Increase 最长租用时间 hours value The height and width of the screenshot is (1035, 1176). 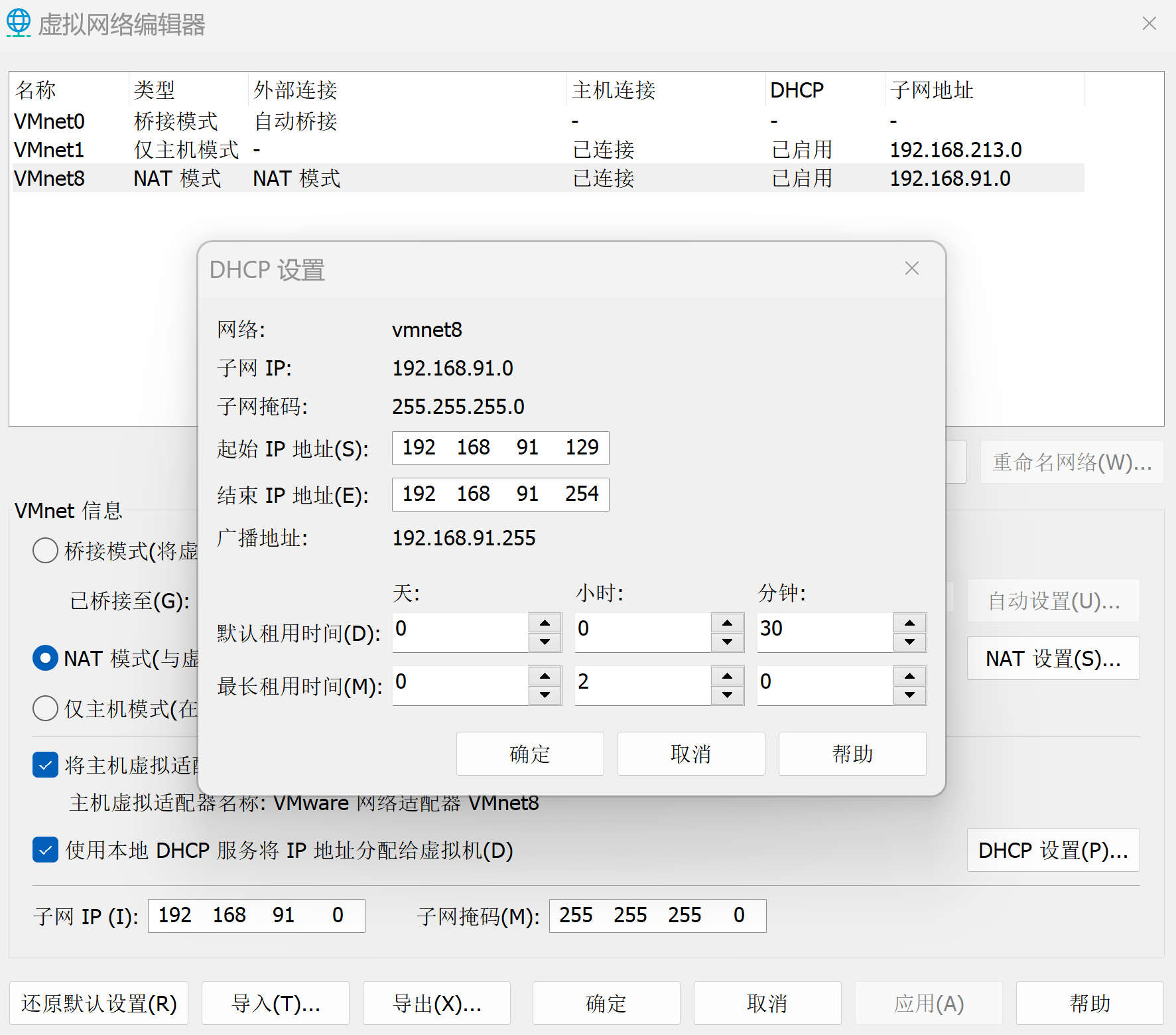[728, 676]
